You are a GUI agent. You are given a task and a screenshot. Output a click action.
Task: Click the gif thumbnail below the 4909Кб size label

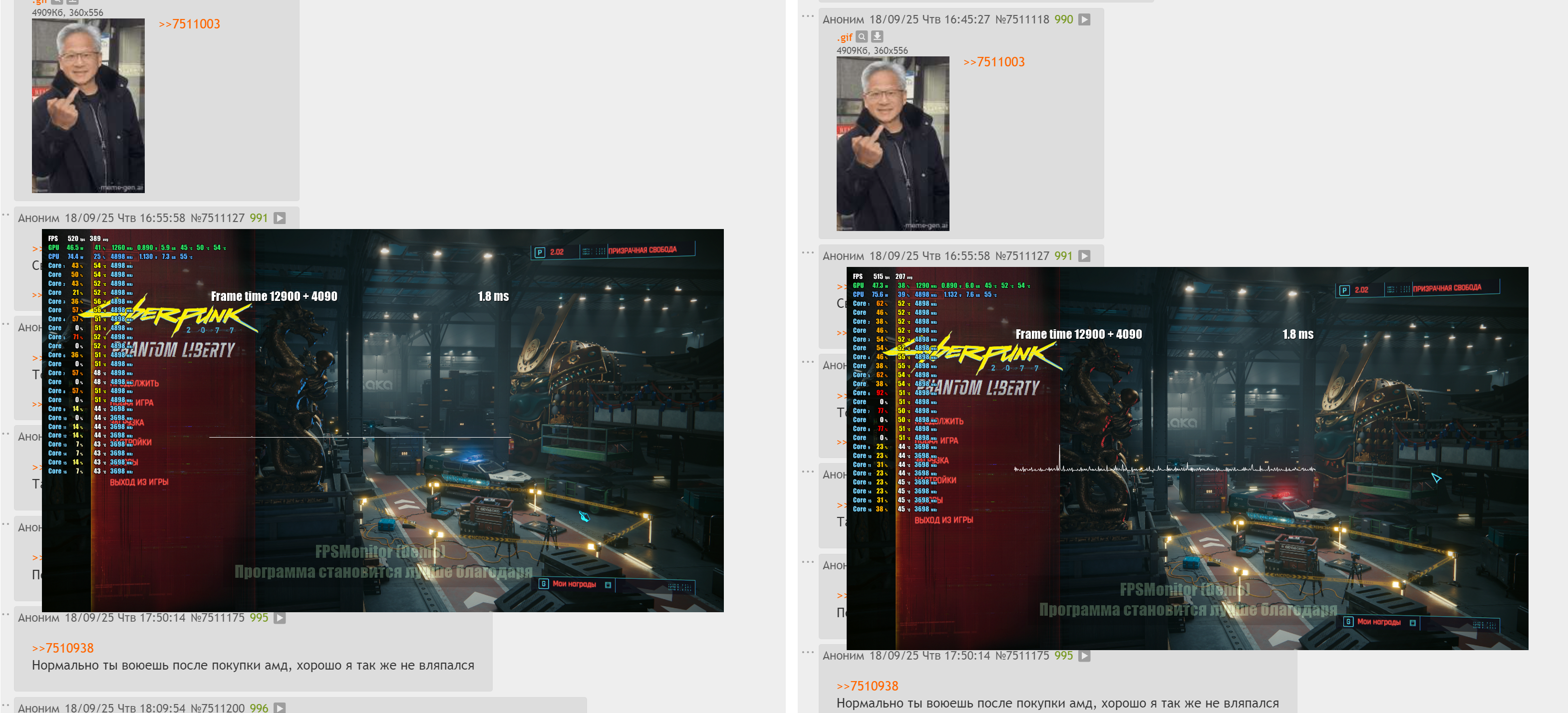tap(893, 144)
